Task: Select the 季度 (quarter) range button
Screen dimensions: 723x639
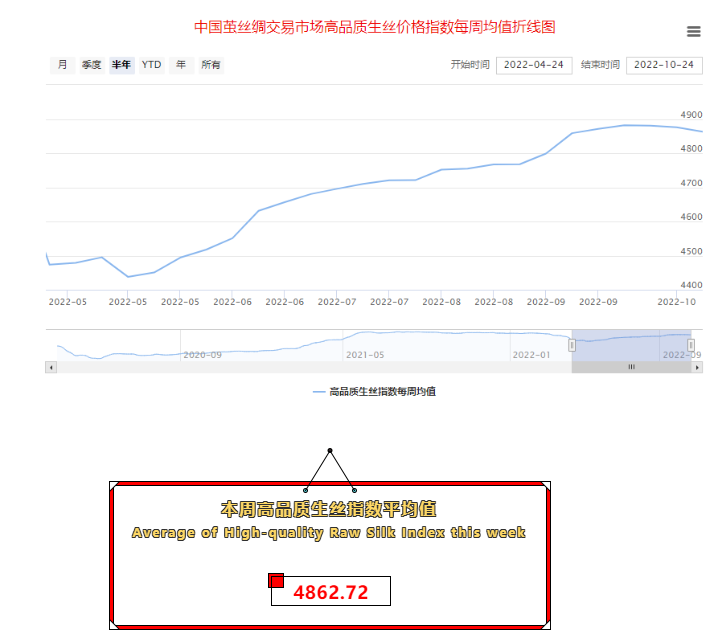Action: point(91,65)
